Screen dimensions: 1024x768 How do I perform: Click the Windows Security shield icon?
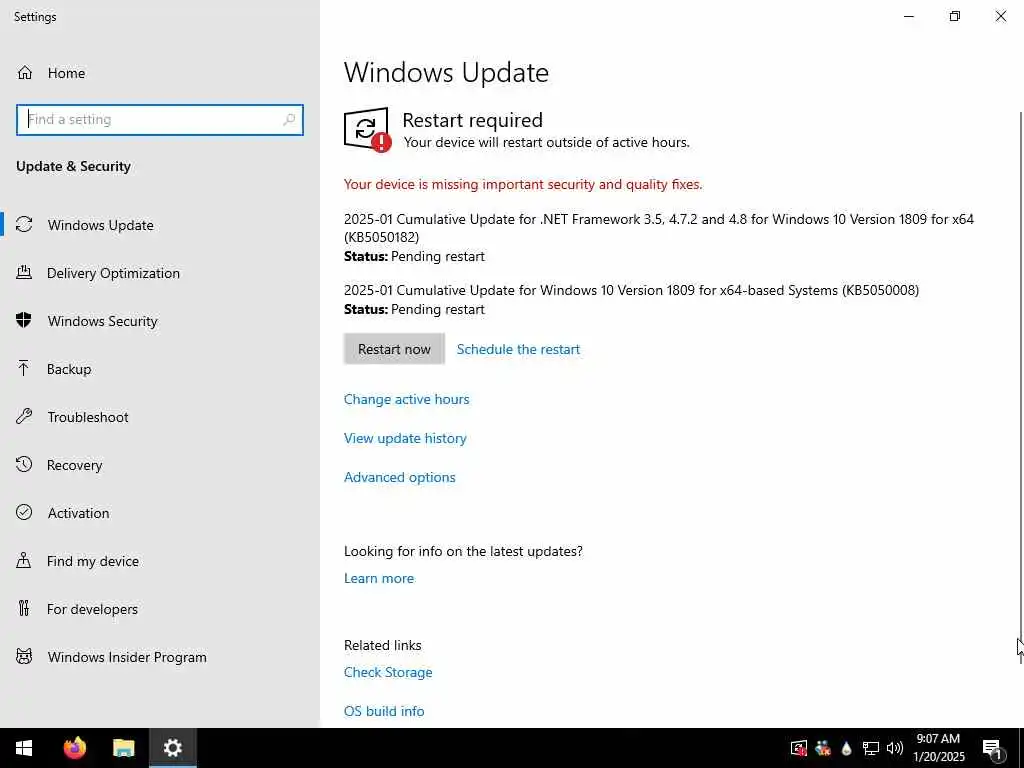click(24, 321)
